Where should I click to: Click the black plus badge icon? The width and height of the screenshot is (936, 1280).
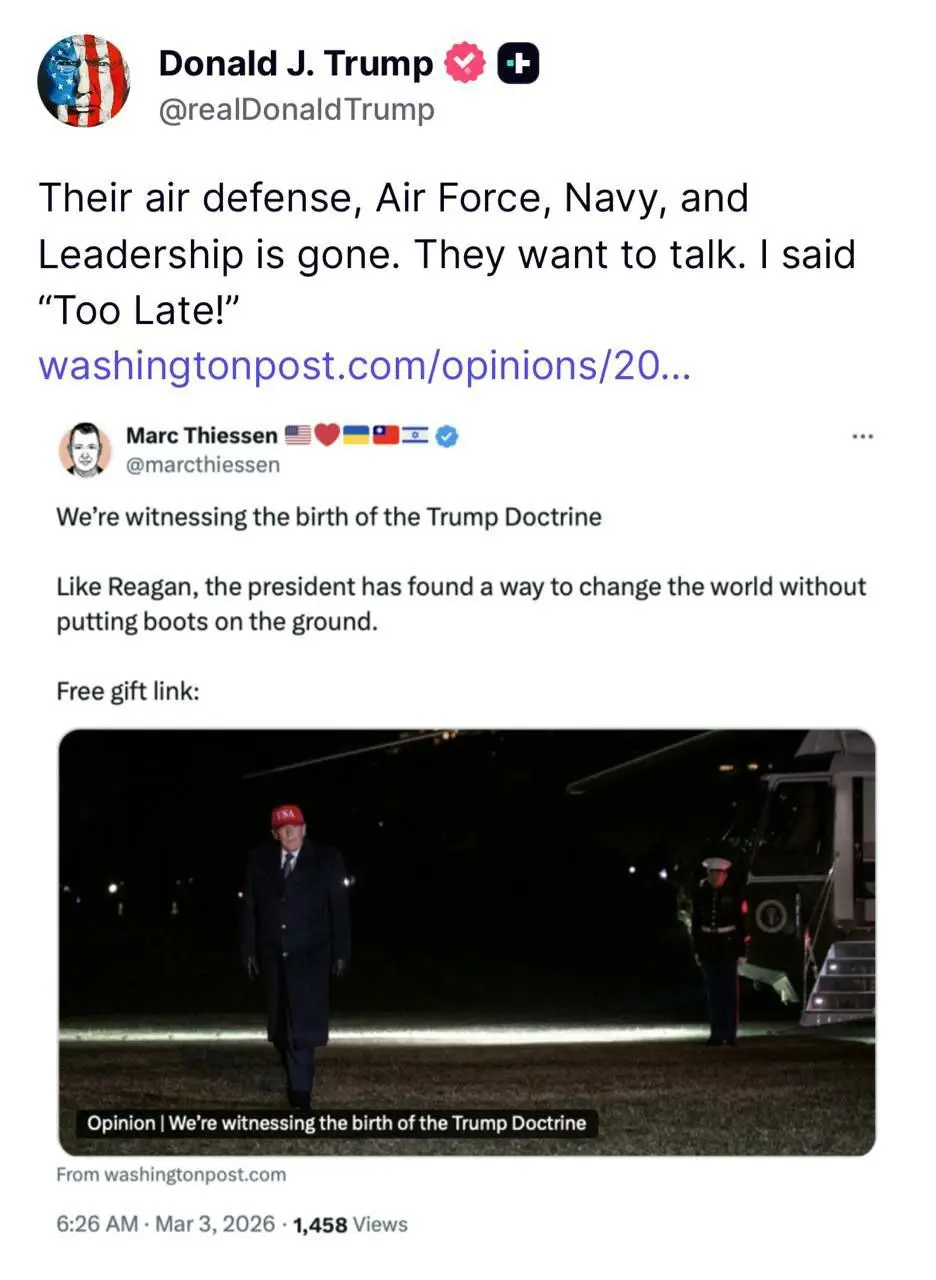(518, 64)
